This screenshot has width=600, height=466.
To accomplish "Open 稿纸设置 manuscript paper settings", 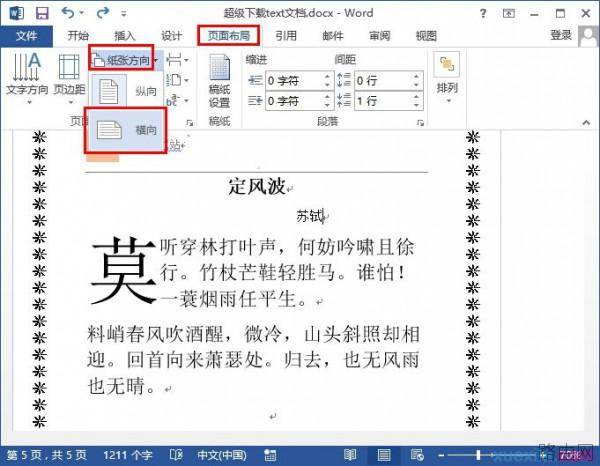I will (x=220, y=81).
